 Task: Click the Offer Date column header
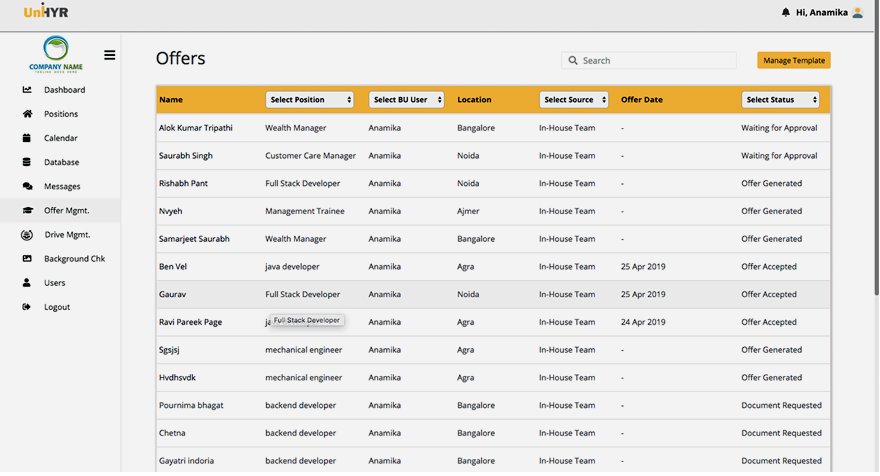[x=641, y=100]
